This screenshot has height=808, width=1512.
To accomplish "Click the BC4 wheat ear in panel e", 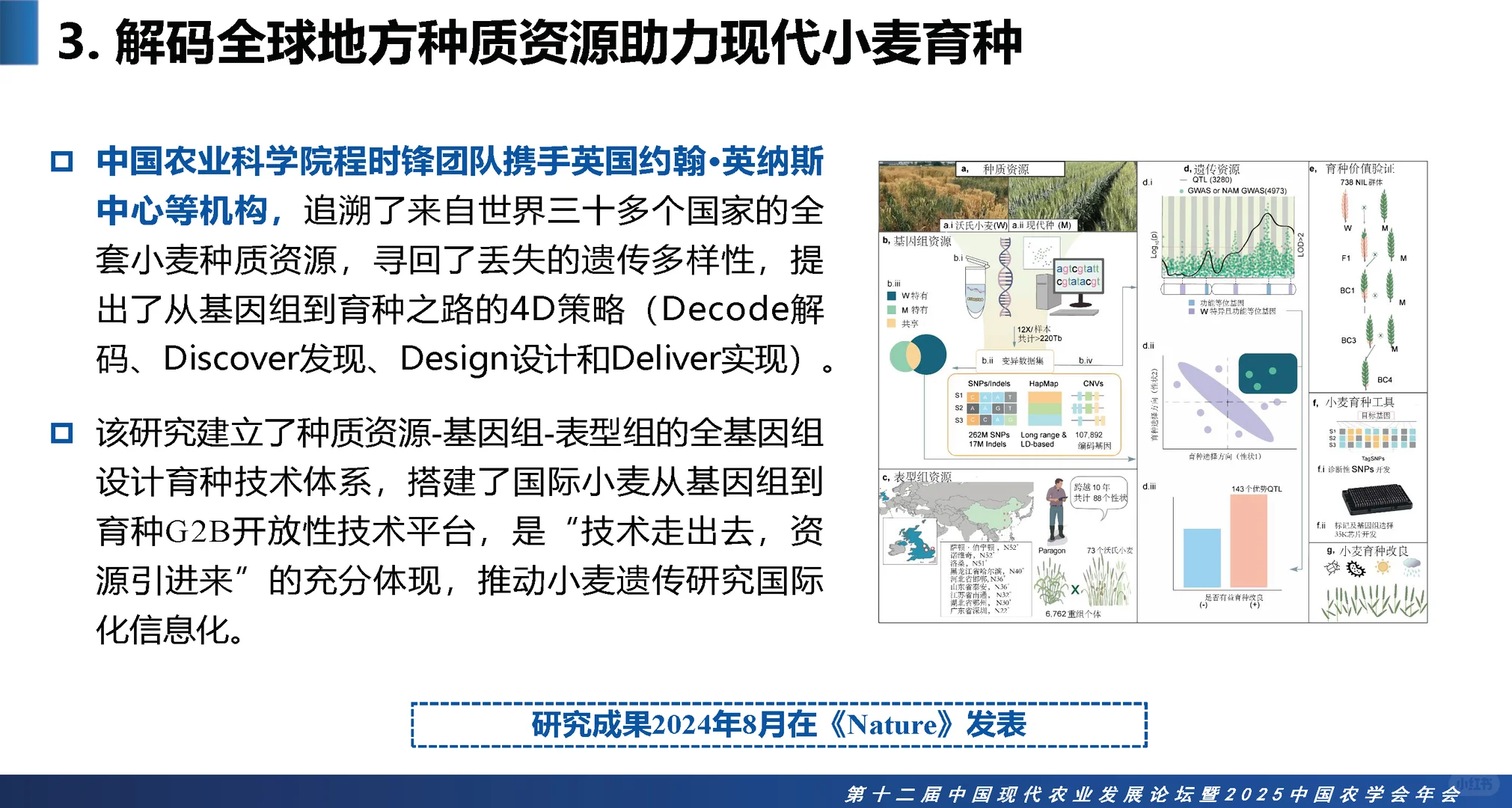I will click(1365, 373).
